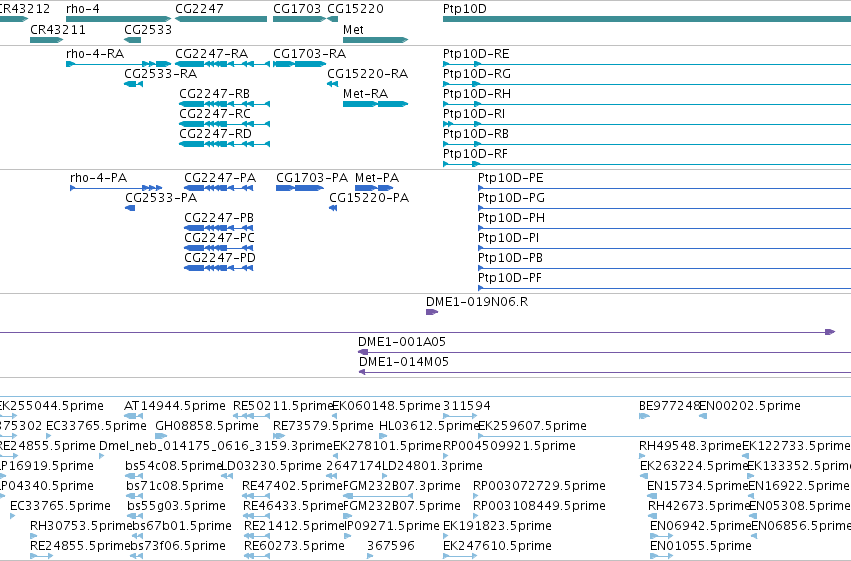Click EST GH08858.5prime
Image resolution: width=851 pixels, height=561 pixels.
[161, 436]
